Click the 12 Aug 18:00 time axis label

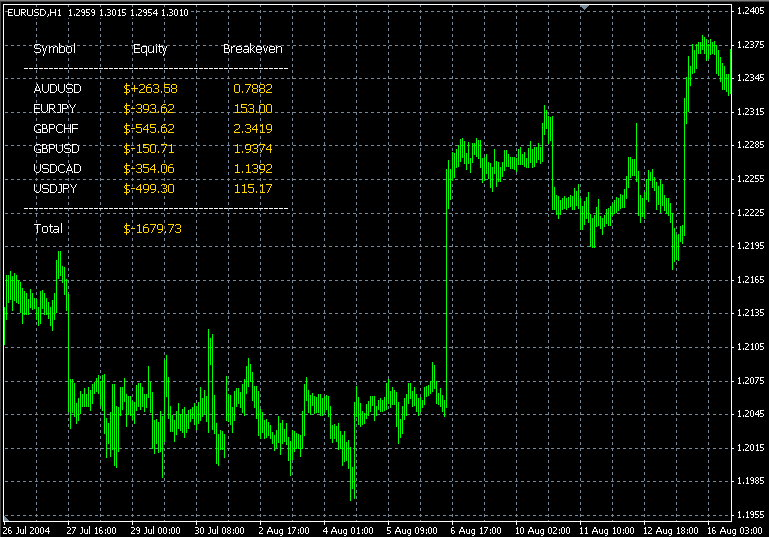point(671,531)
